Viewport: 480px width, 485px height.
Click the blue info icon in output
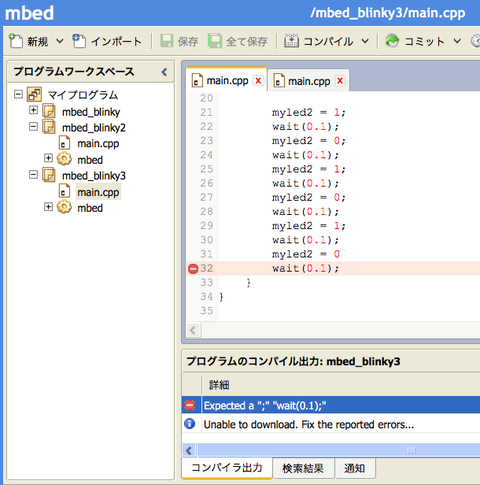190,424
